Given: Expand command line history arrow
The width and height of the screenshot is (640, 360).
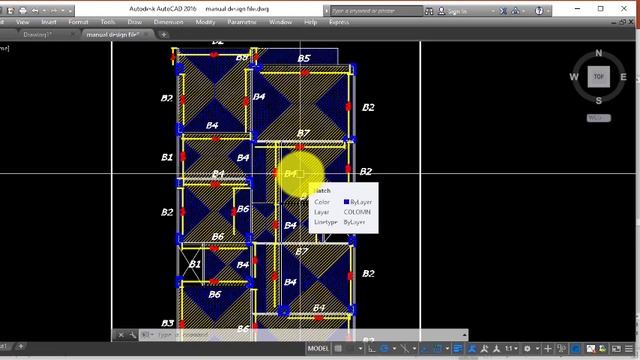Looking at the screenshot, I should [464, 335].
